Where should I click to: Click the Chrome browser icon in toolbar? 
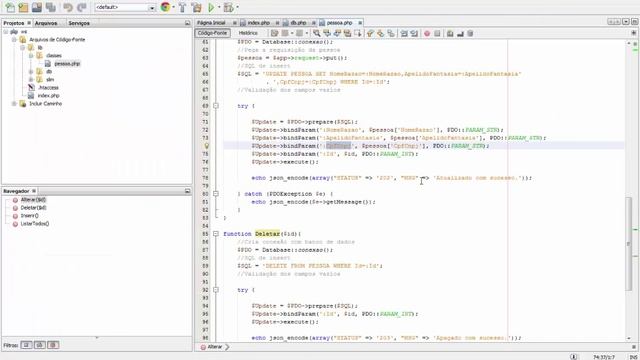click(x=165, y=7)
